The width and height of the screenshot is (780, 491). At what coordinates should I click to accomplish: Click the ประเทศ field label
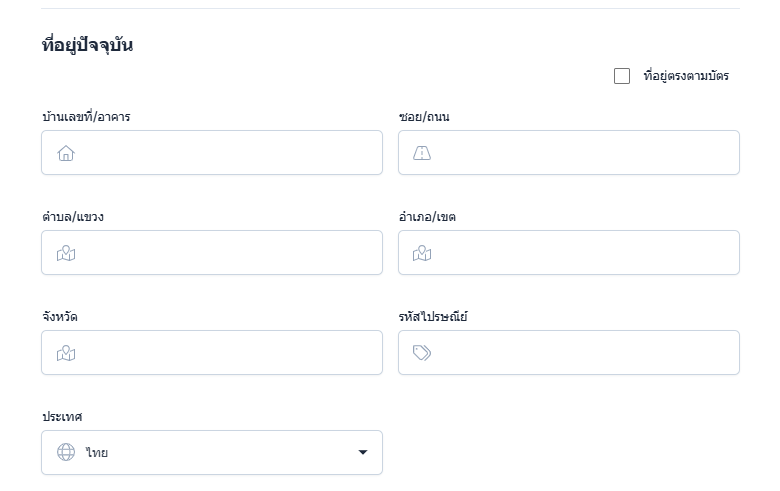[x=62, y=417]
